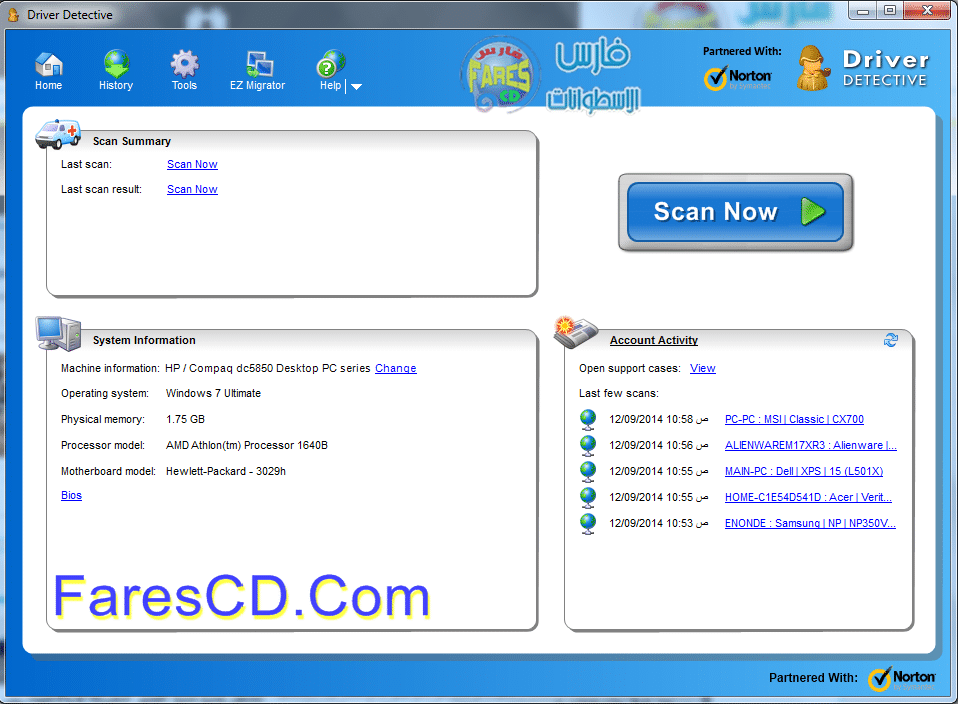
Task: Select the History menu label
Action: 116,86
